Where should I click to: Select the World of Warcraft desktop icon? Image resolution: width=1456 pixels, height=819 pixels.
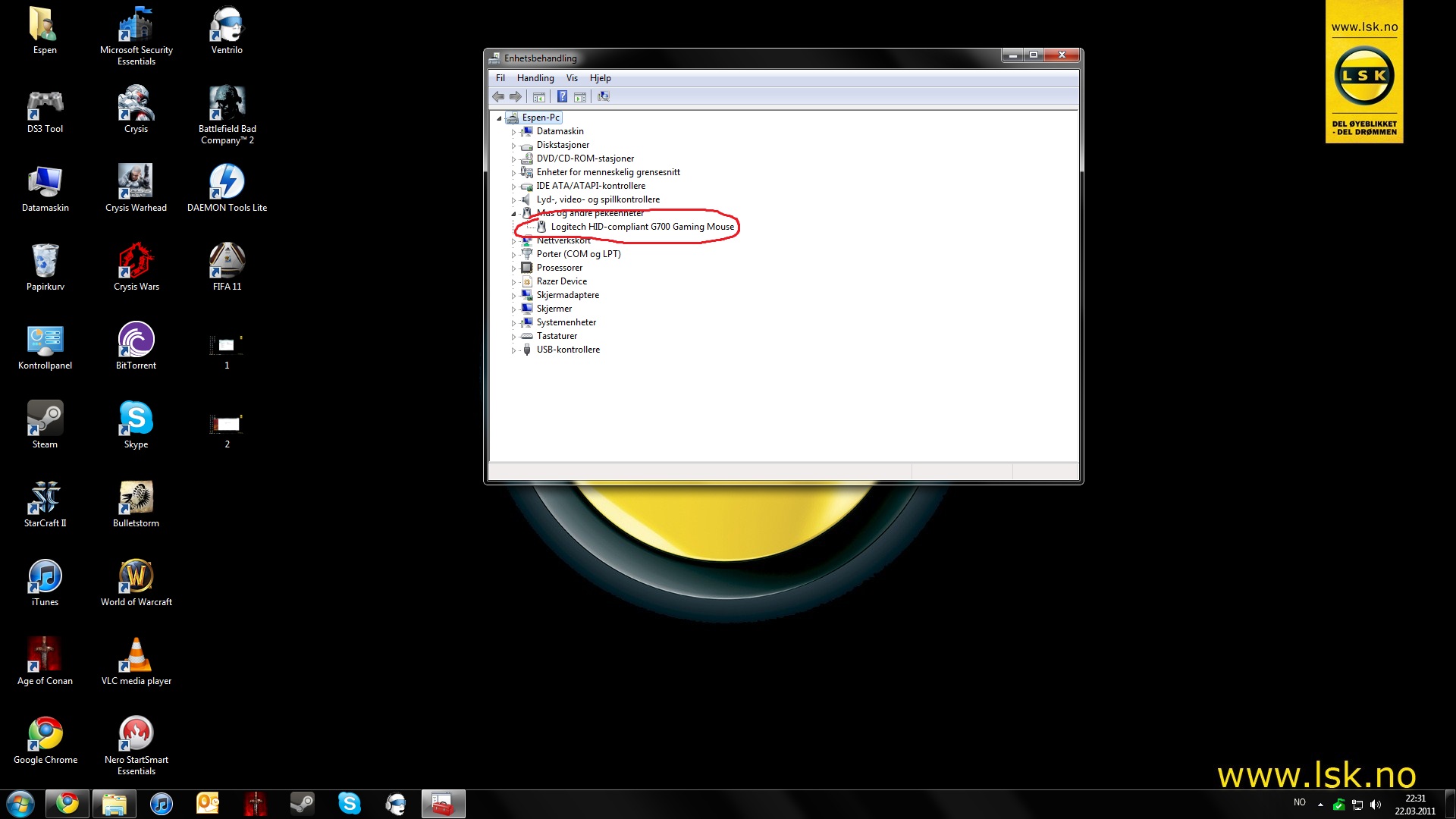(136, 582)
